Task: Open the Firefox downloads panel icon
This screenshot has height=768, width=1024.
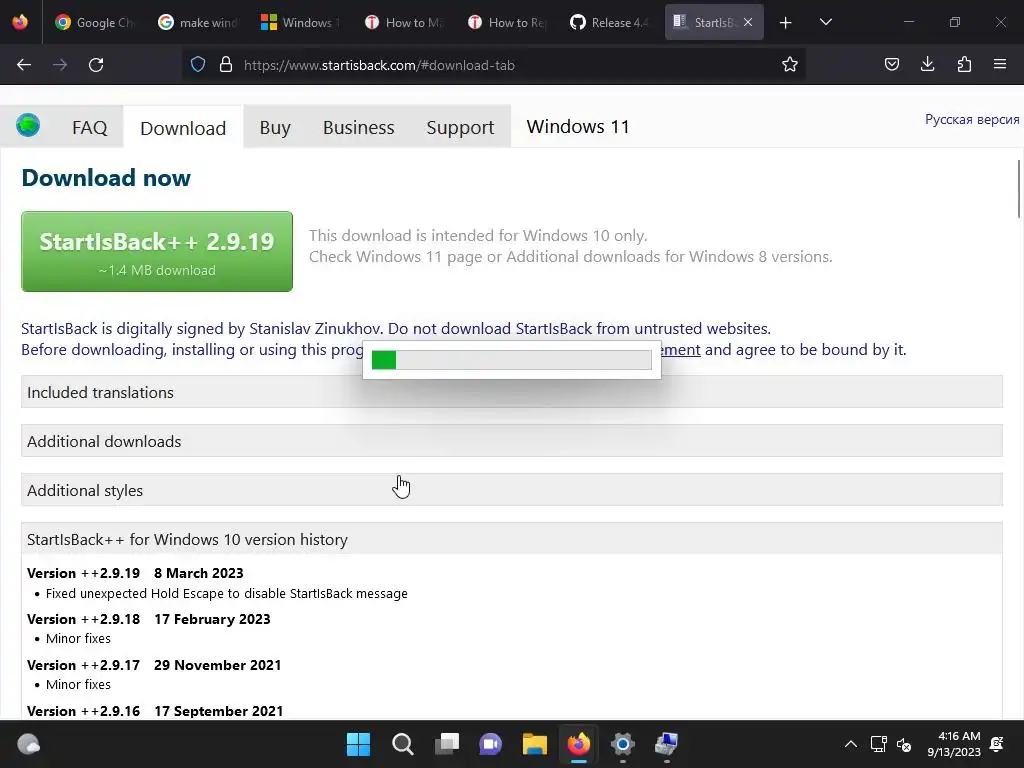Action: (927, 64)
